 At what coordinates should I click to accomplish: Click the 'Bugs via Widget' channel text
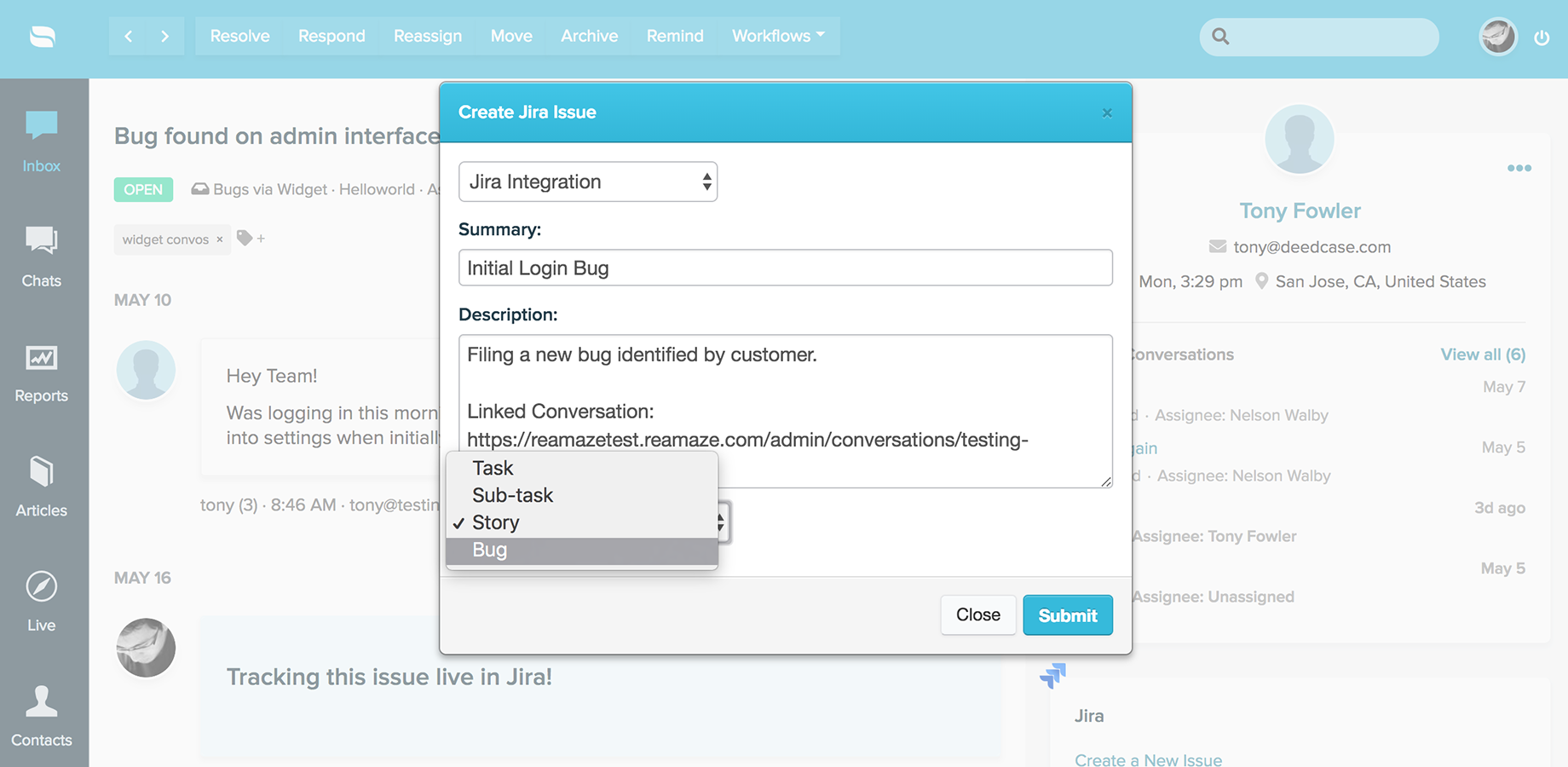[270, 189]
